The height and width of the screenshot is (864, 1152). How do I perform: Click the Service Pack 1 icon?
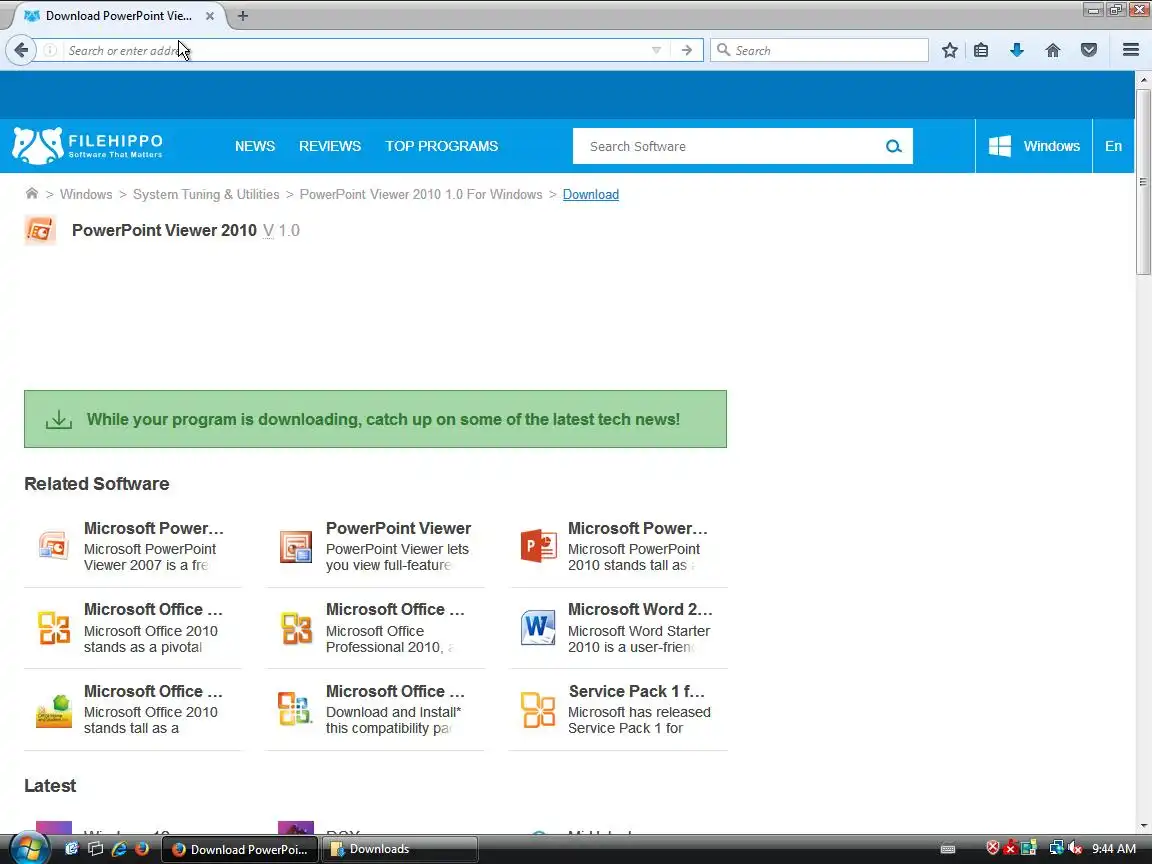click(x=538, y=710)
